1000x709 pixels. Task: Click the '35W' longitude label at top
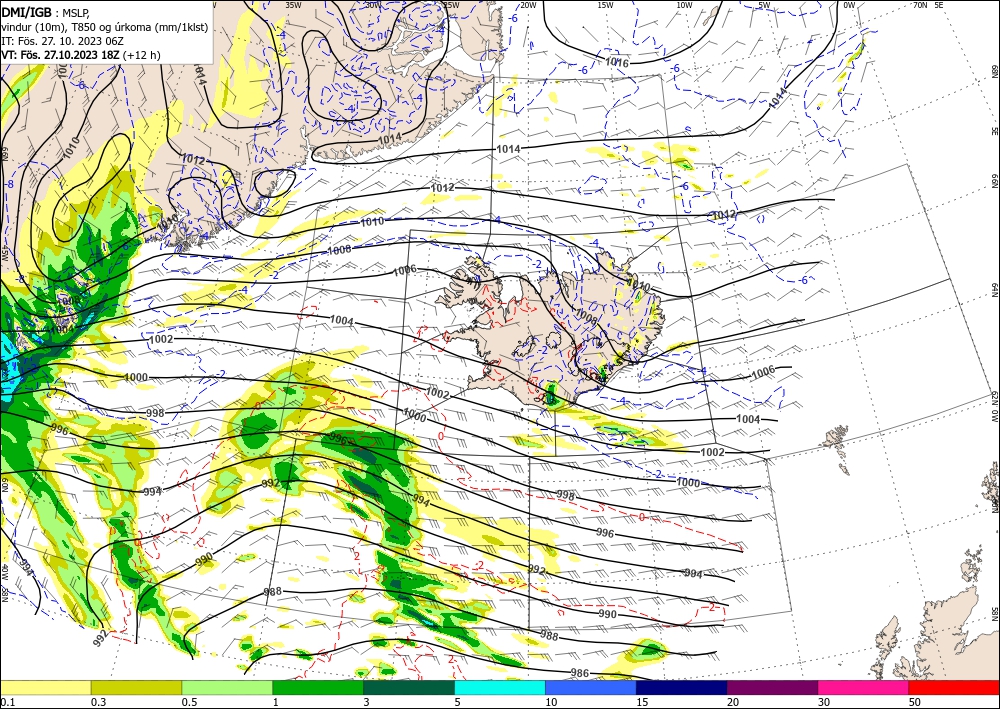[293, 5]
